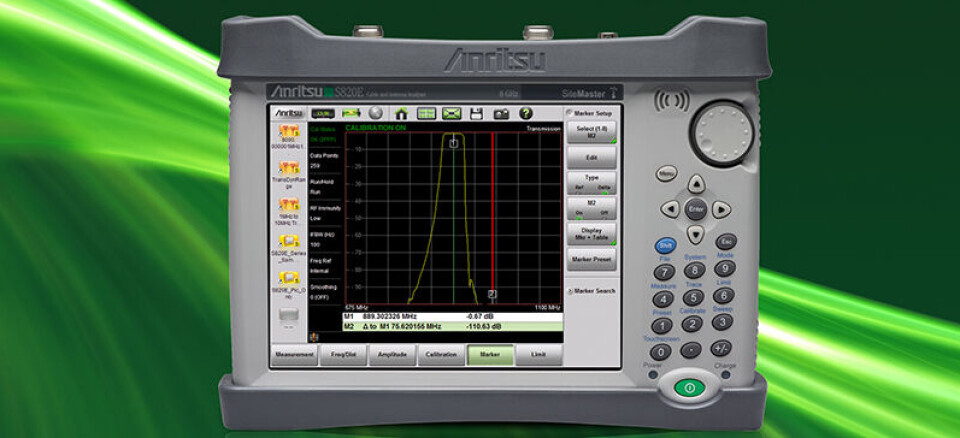Toggle marker Type between Ref and Delta
Viewport: 960px width, 438px height.
(x=591, y=183)
